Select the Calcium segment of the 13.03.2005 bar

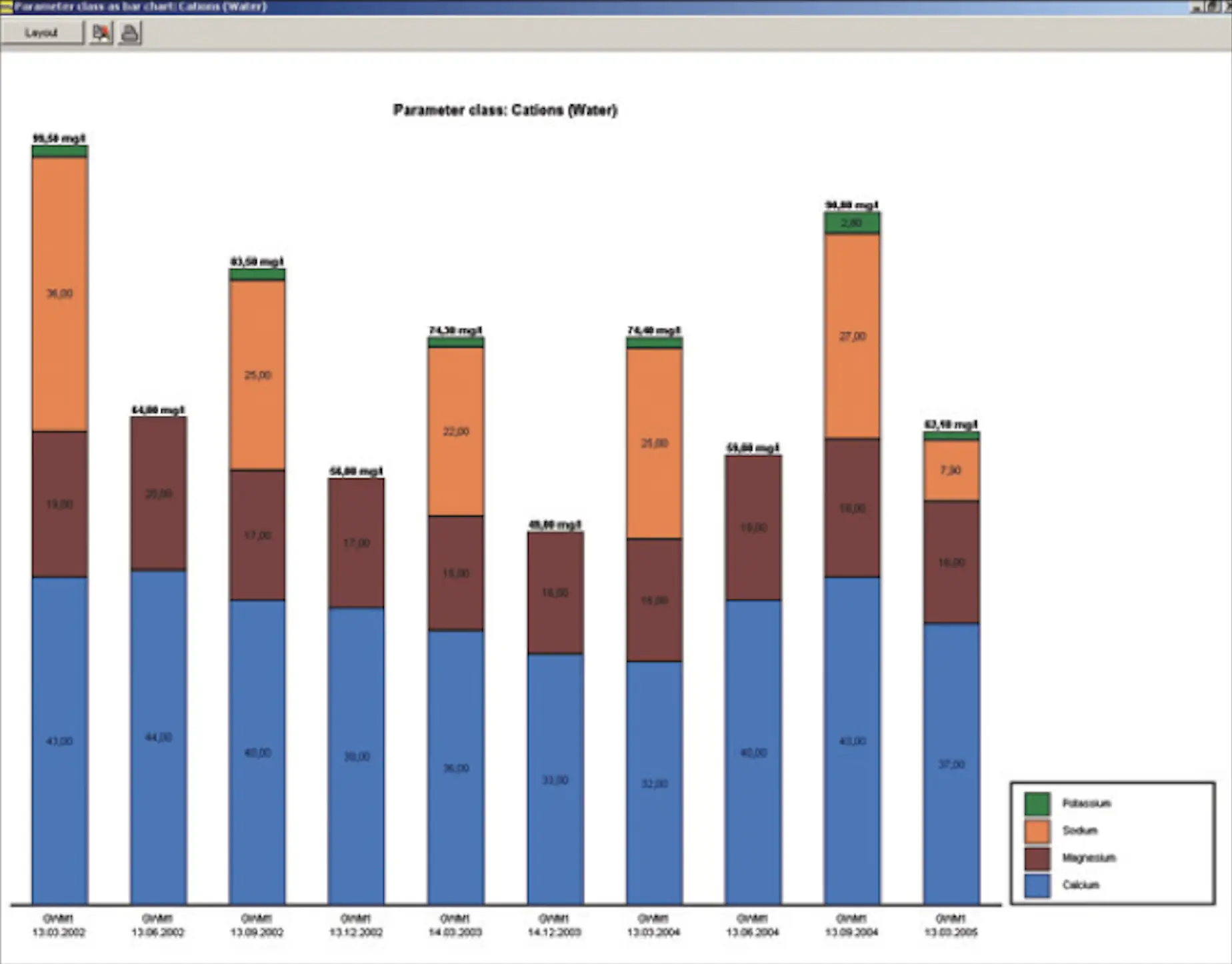(x=951, y=764)
